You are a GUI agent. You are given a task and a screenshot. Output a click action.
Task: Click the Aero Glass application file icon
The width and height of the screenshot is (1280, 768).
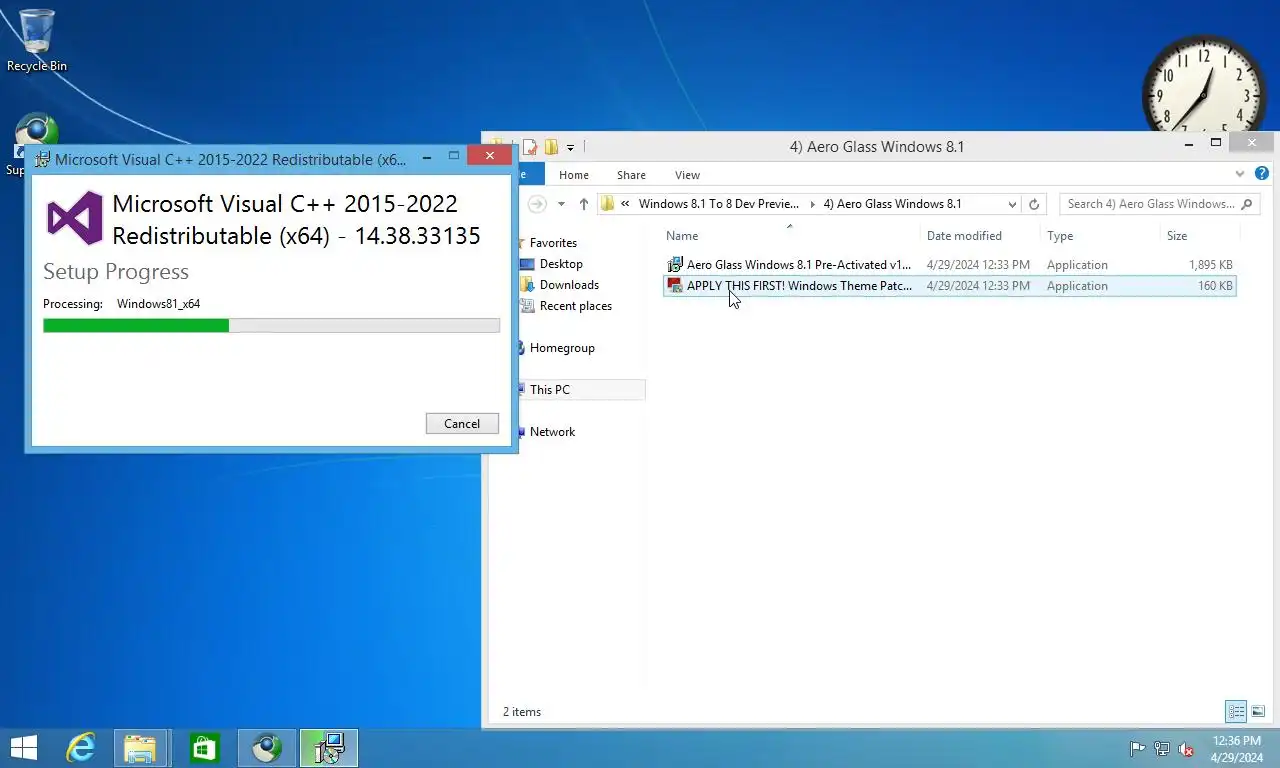click(x=675, y=265)
